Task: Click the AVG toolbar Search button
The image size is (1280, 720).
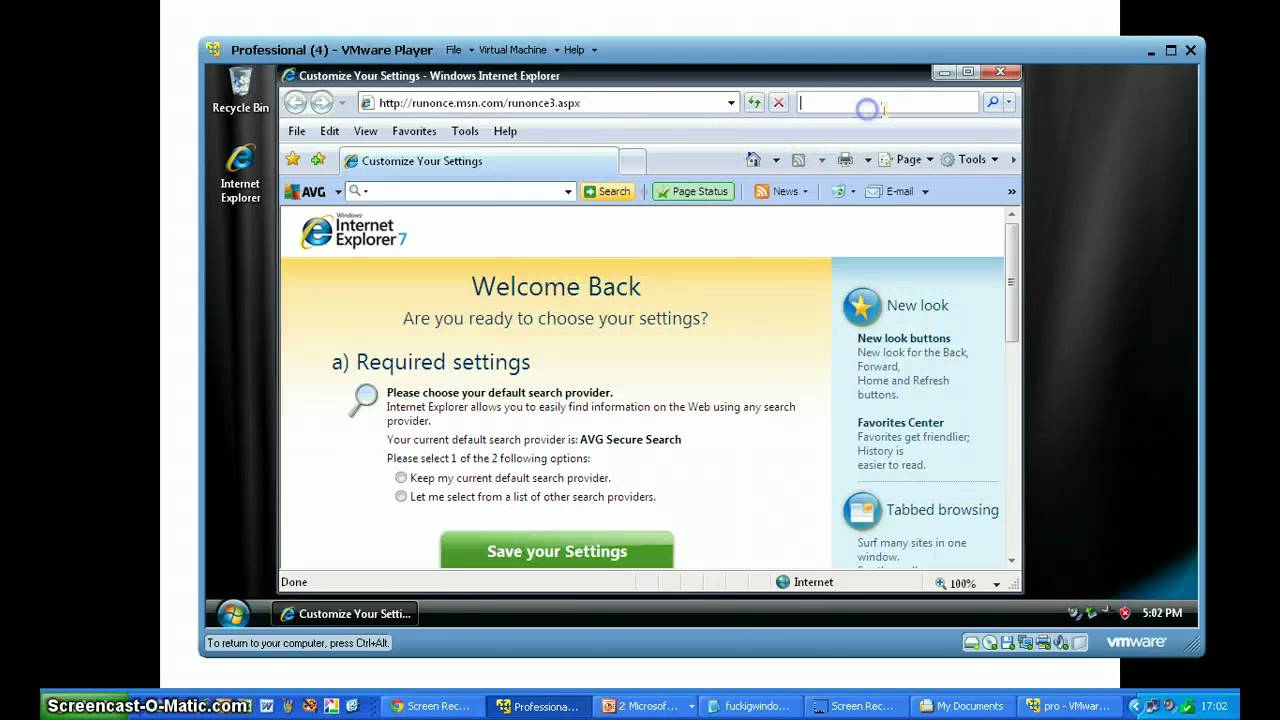Action: tap(607, 192)
